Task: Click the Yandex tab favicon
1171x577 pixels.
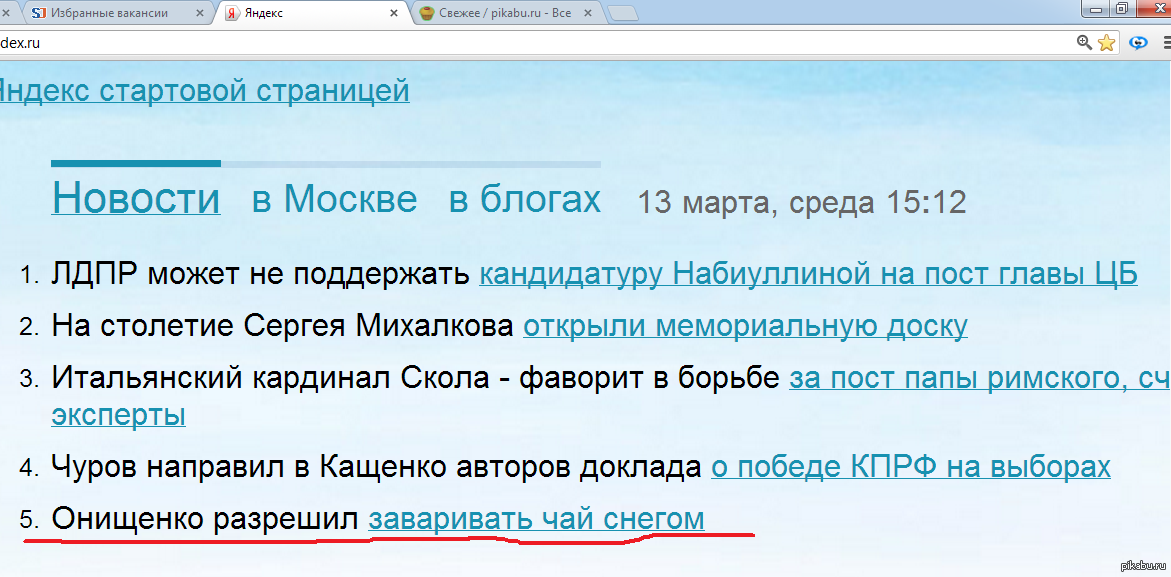Action: [232, 13]
